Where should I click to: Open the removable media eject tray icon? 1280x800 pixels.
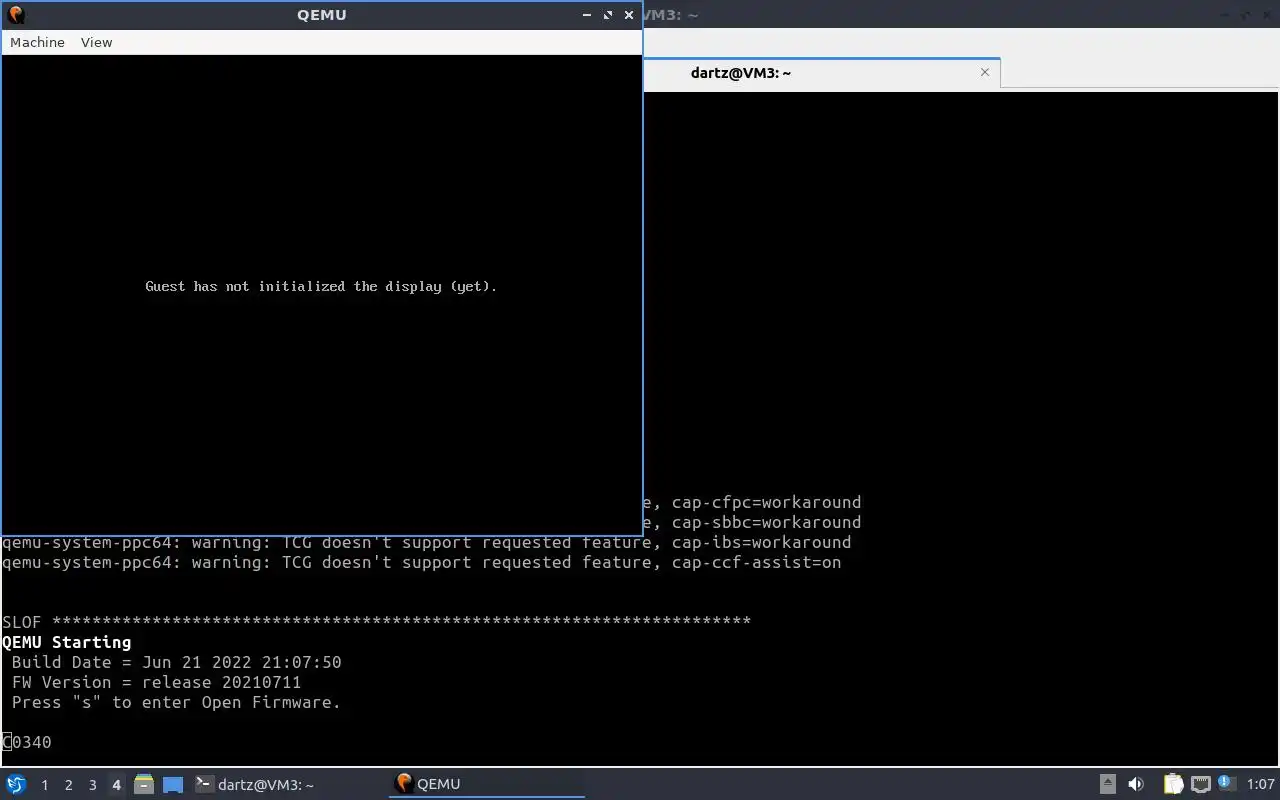pos(1108,784)
